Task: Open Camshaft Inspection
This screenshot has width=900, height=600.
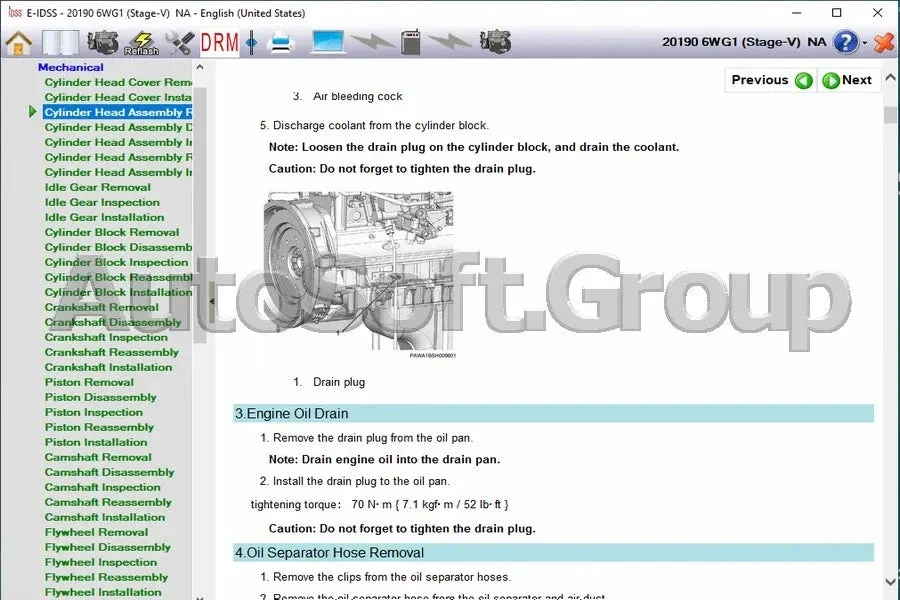Action: click(x=103, y=487)
